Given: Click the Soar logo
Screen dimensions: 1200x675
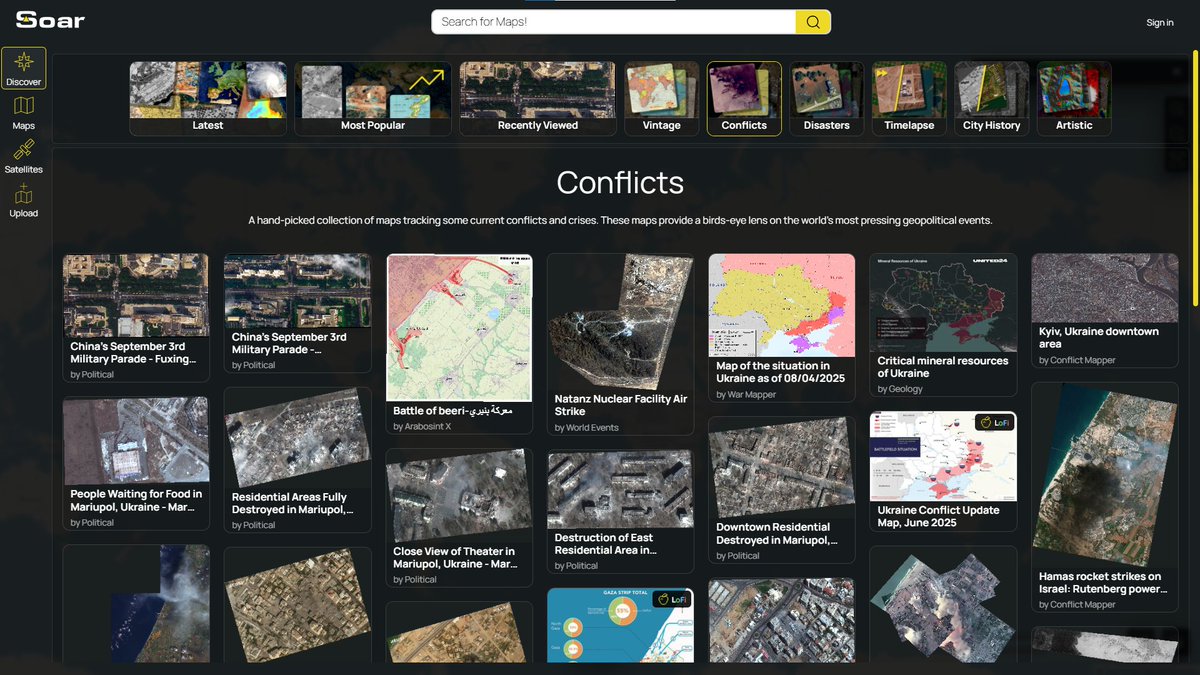Looking at the screenshot, I should pos(49,19).
